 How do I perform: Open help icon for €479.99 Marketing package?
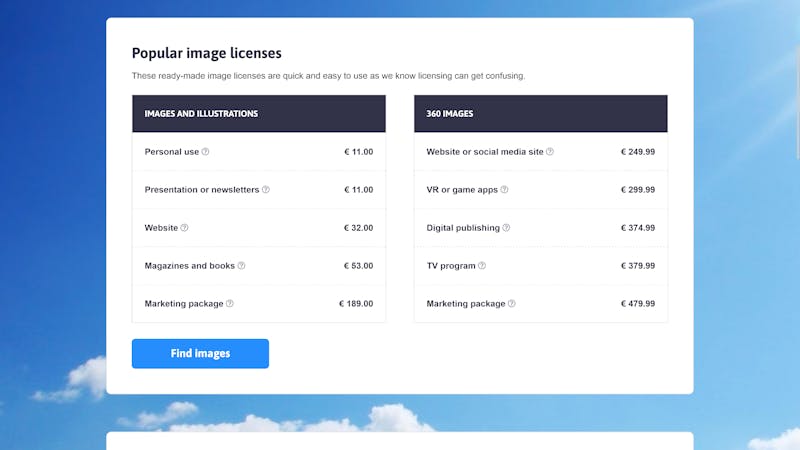512,304
